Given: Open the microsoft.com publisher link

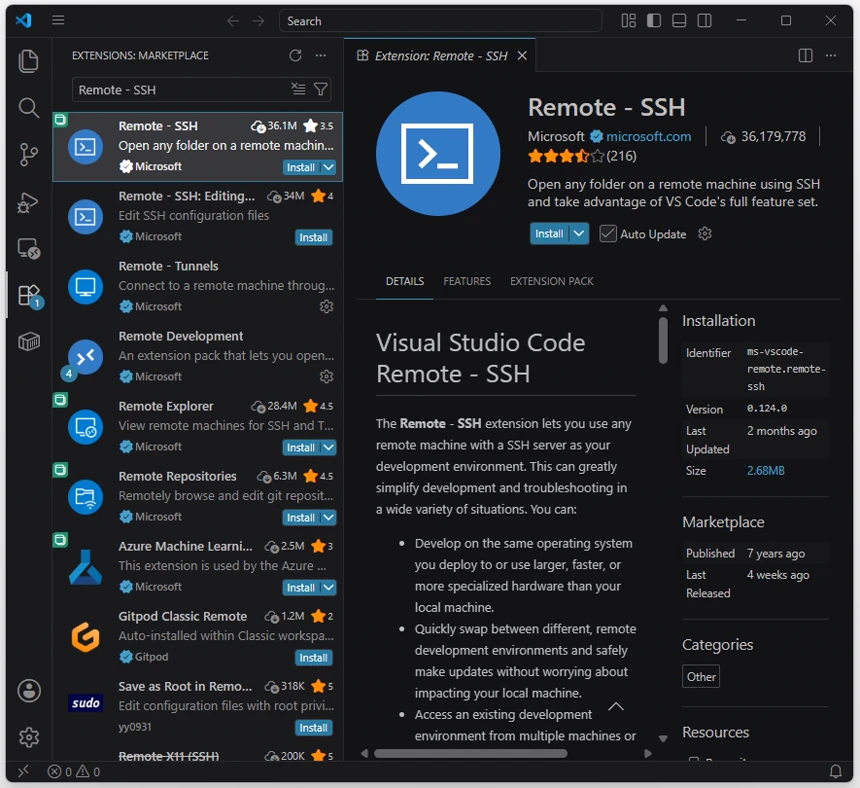Looking at the screenshot, I should click(648, 137).
